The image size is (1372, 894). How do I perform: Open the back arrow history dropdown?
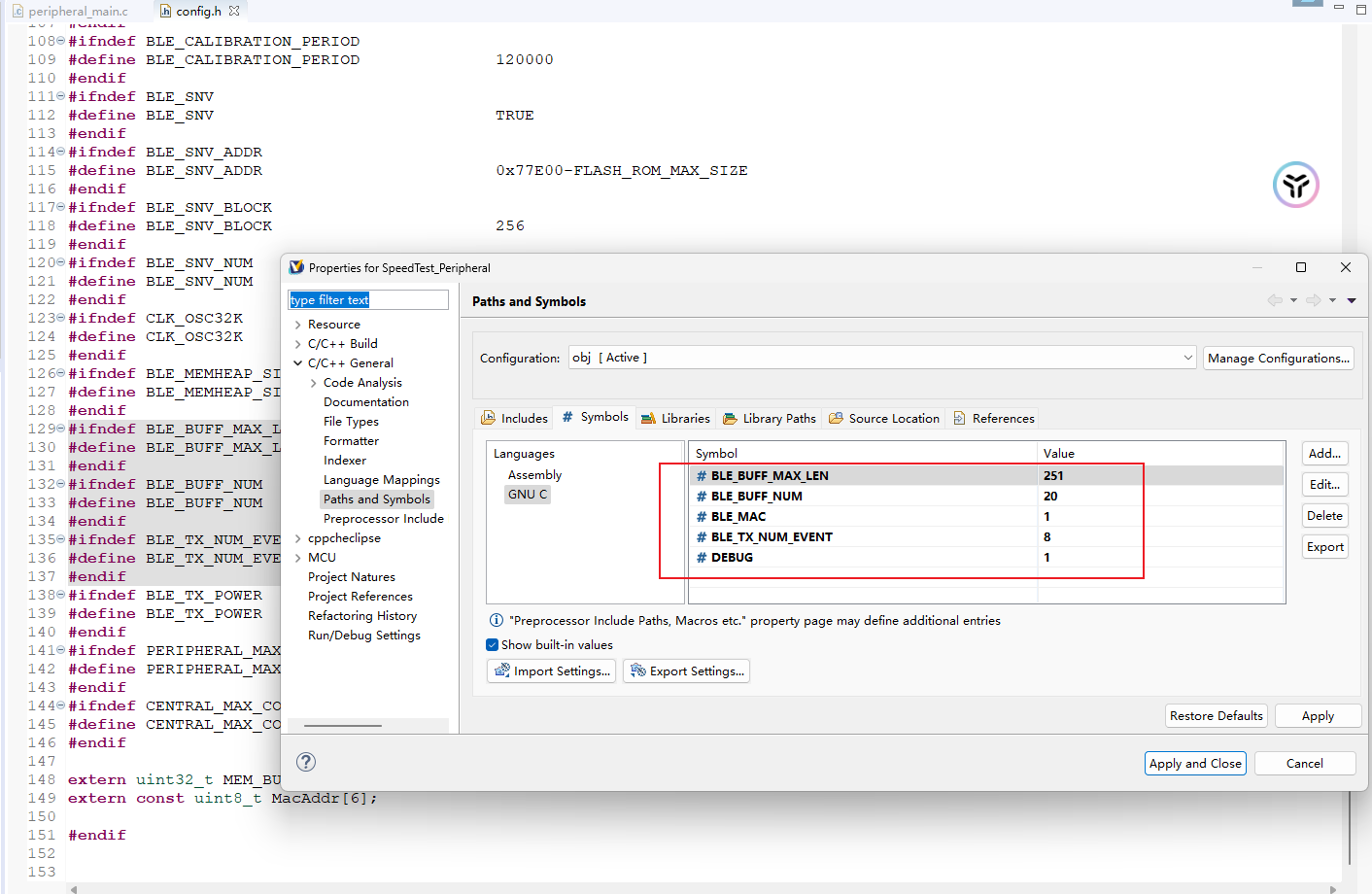1293,300
